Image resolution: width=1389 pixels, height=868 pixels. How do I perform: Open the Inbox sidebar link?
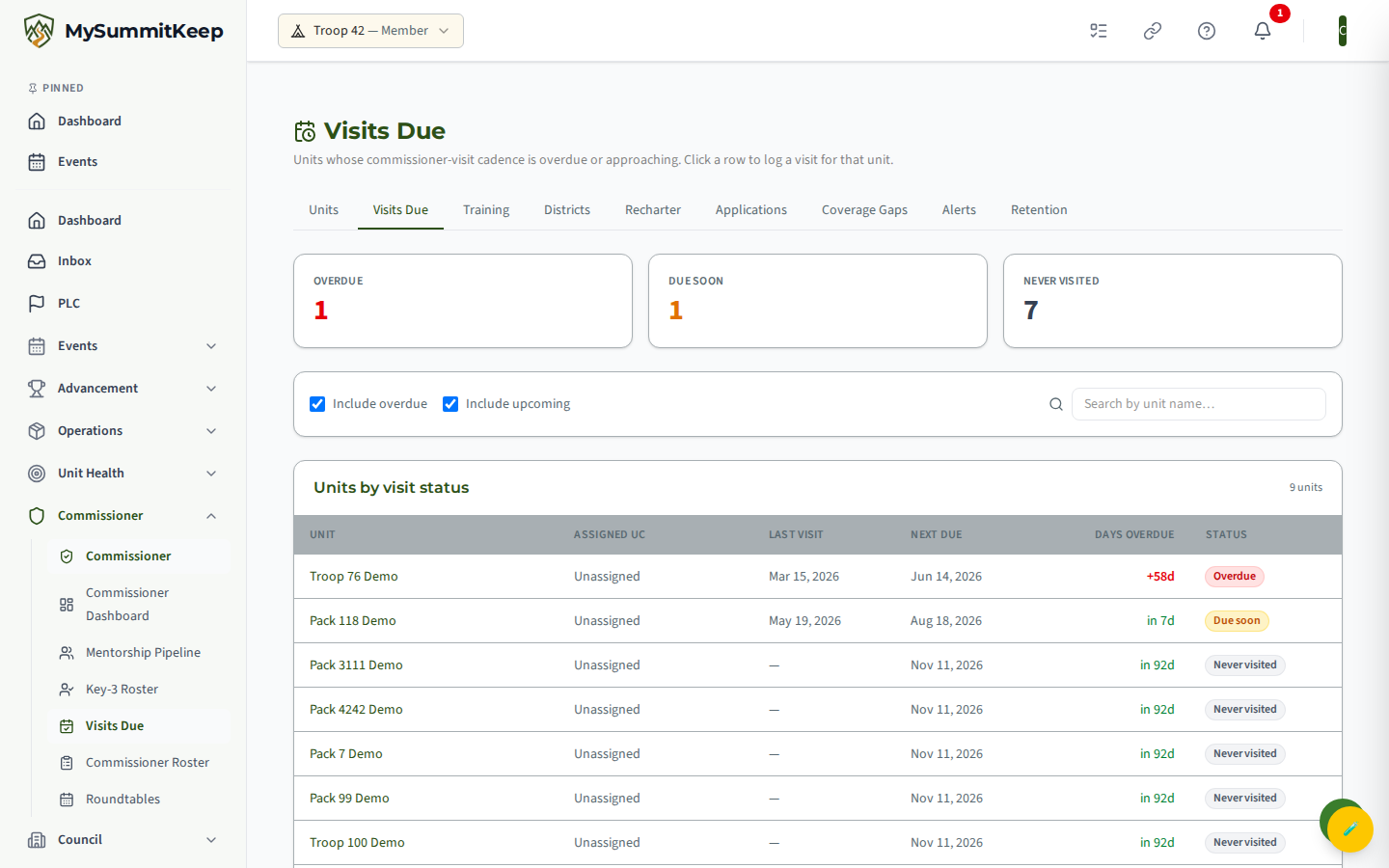(x=123, y=261)
